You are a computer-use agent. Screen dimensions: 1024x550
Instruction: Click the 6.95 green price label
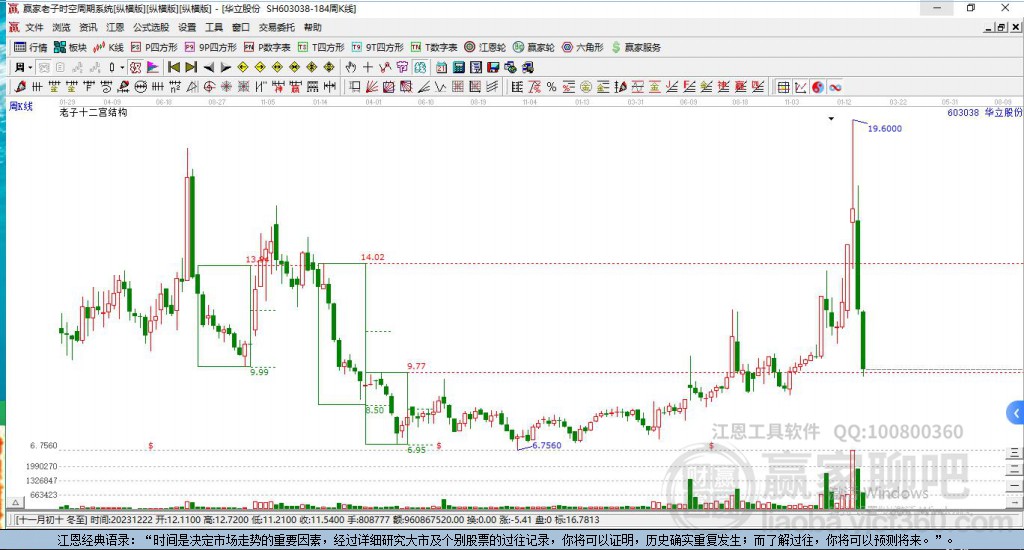click(416, 450)
